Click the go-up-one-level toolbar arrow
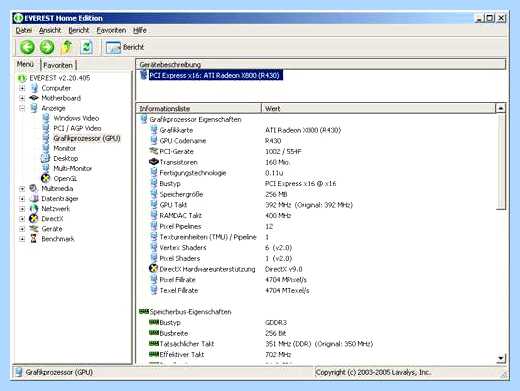This screenshot has width=520, height=391. coord(67,47)
